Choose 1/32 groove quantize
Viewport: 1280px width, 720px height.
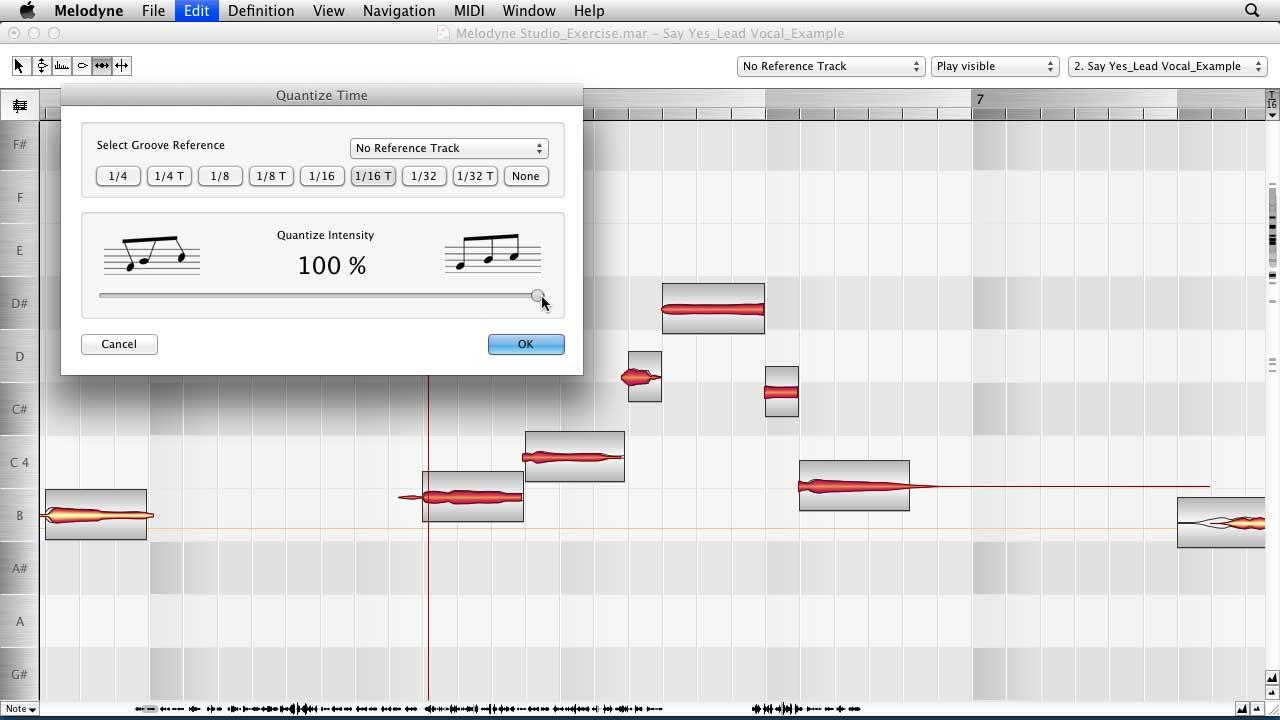(x=424, y=176)
